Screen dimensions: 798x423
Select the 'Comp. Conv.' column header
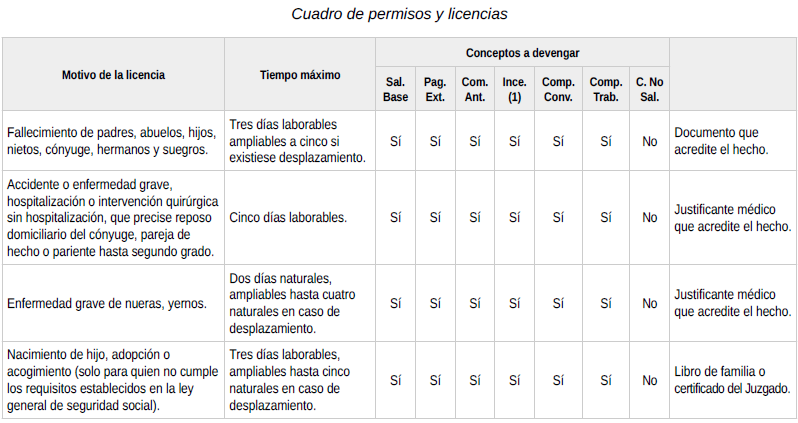(558, 89)
